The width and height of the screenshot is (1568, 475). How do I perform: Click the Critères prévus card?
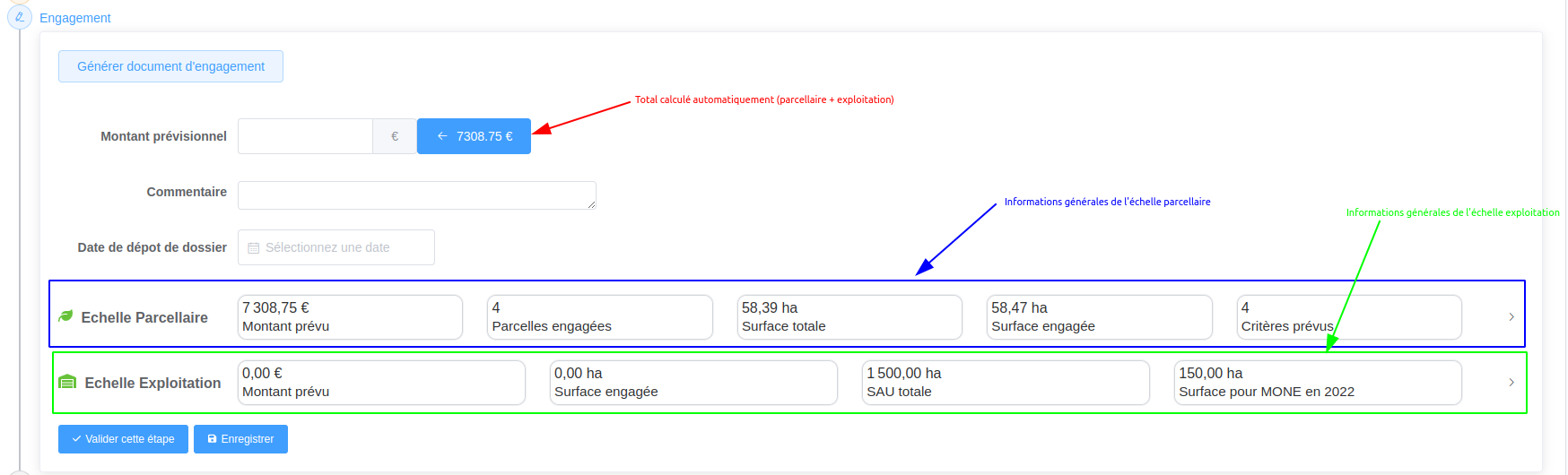point(1348,317)
